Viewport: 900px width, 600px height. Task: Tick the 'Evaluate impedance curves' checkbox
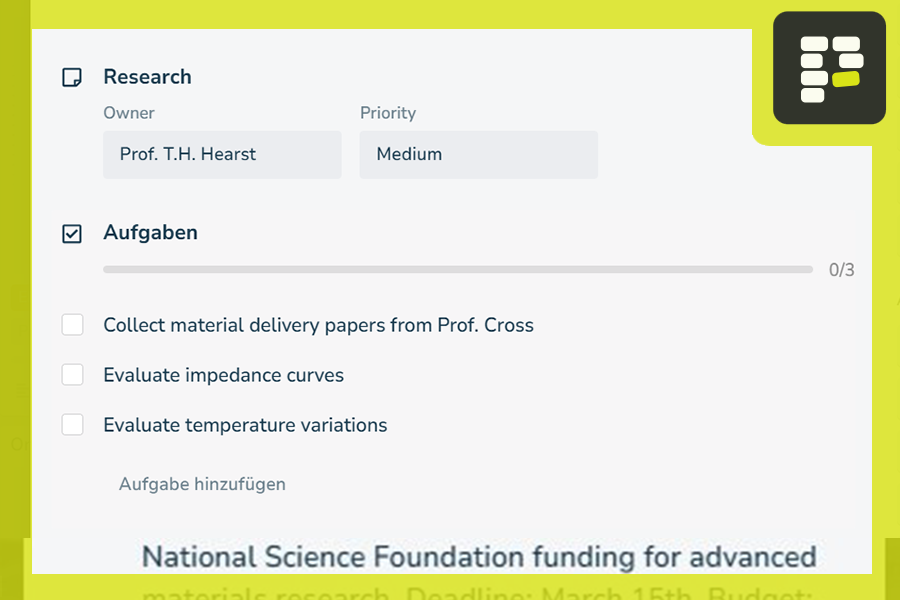72,375
